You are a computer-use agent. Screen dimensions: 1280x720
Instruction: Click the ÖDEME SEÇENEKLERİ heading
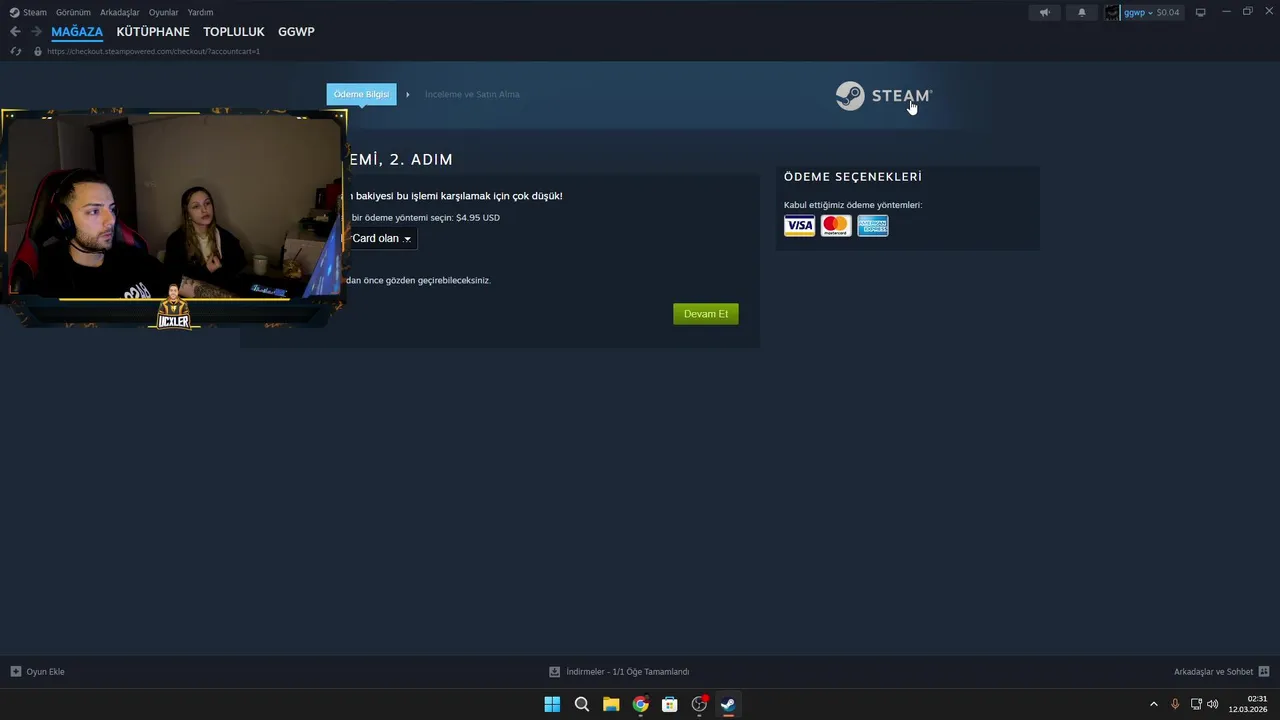pyautogui.click(x=853, y=177)
